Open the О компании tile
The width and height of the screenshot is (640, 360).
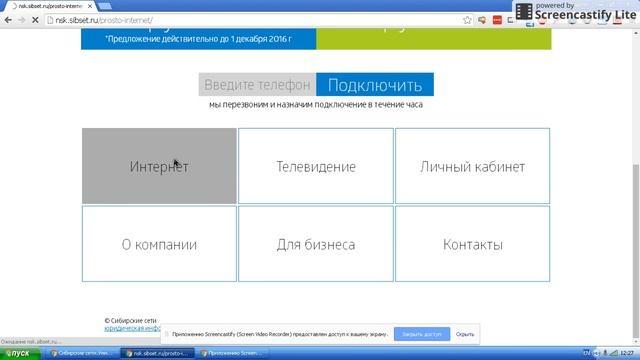tap(159, 244)
